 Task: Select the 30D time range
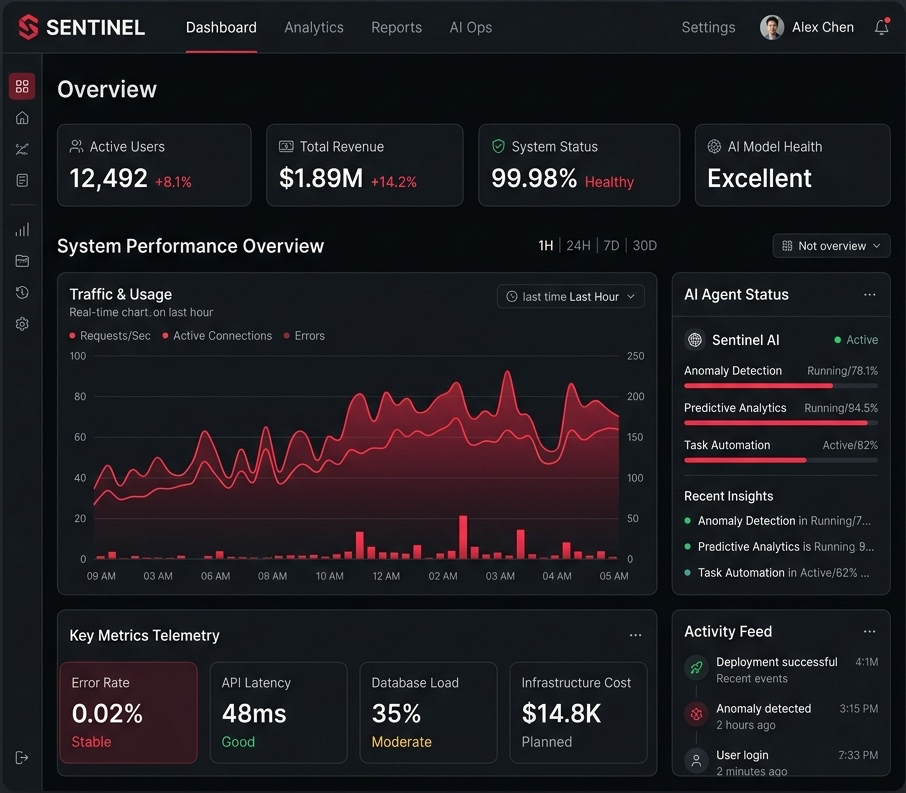click(645, 246)
